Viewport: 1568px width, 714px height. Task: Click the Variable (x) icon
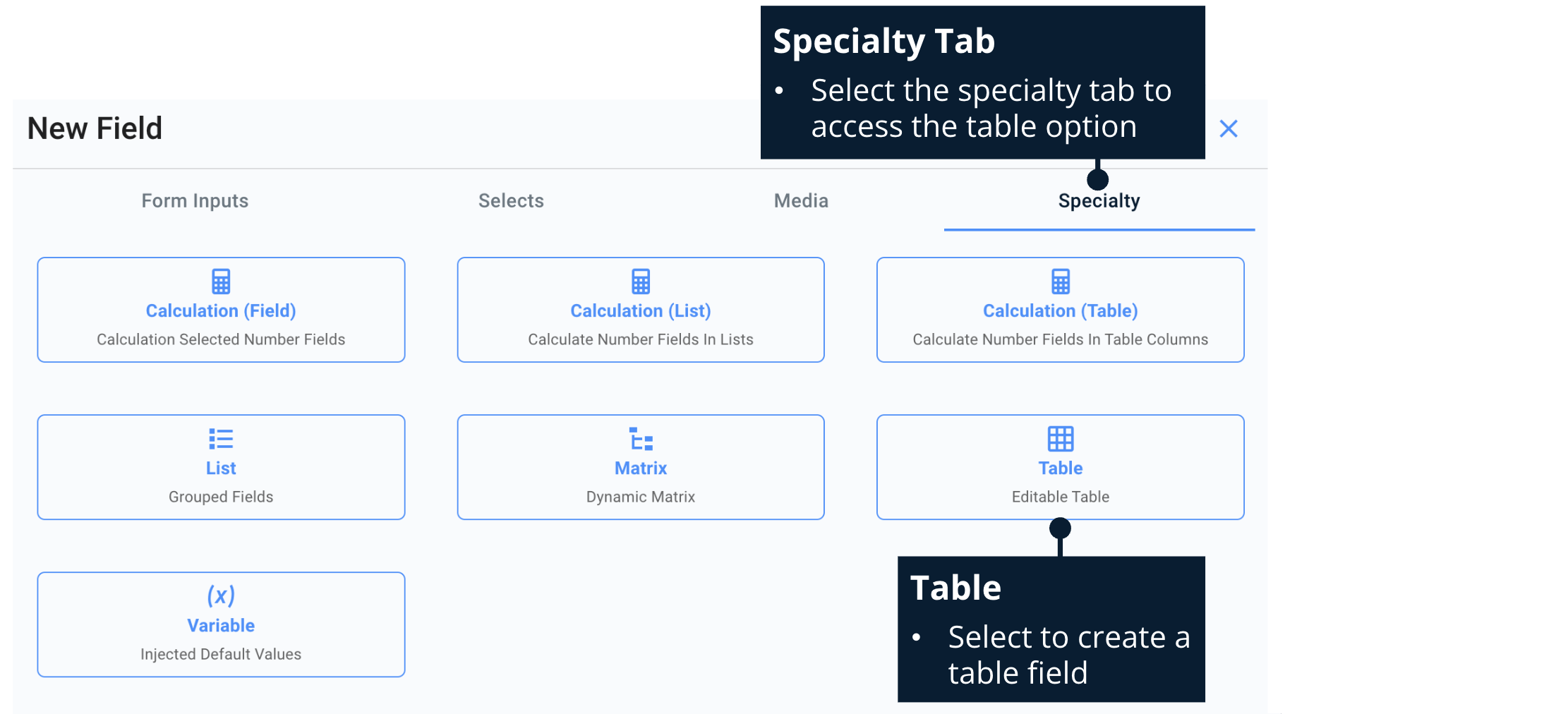[x=221, y=596]
